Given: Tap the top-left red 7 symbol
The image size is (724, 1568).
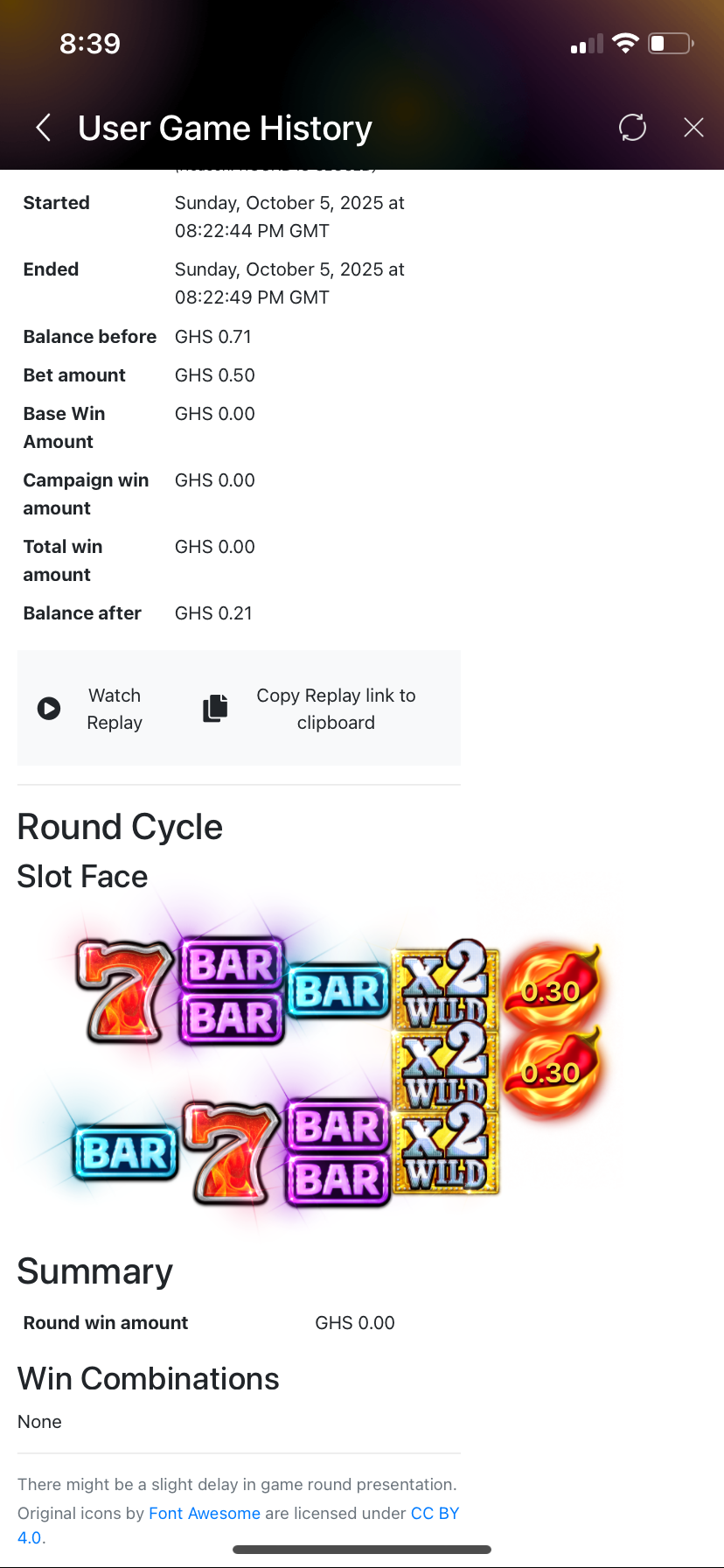Looking at the screenshot, I should [x=125, y=991].
